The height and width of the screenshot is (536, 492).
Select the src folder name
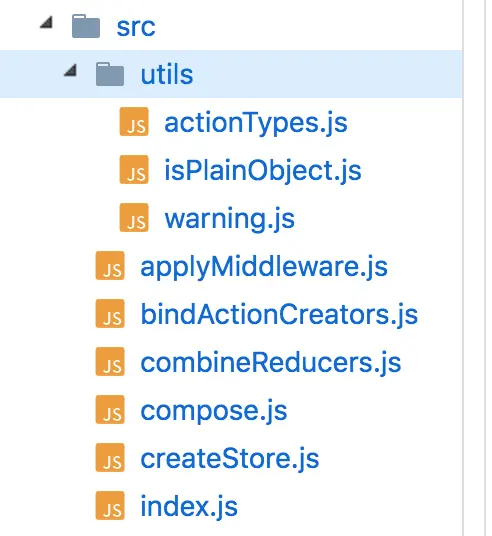(136, 27)
